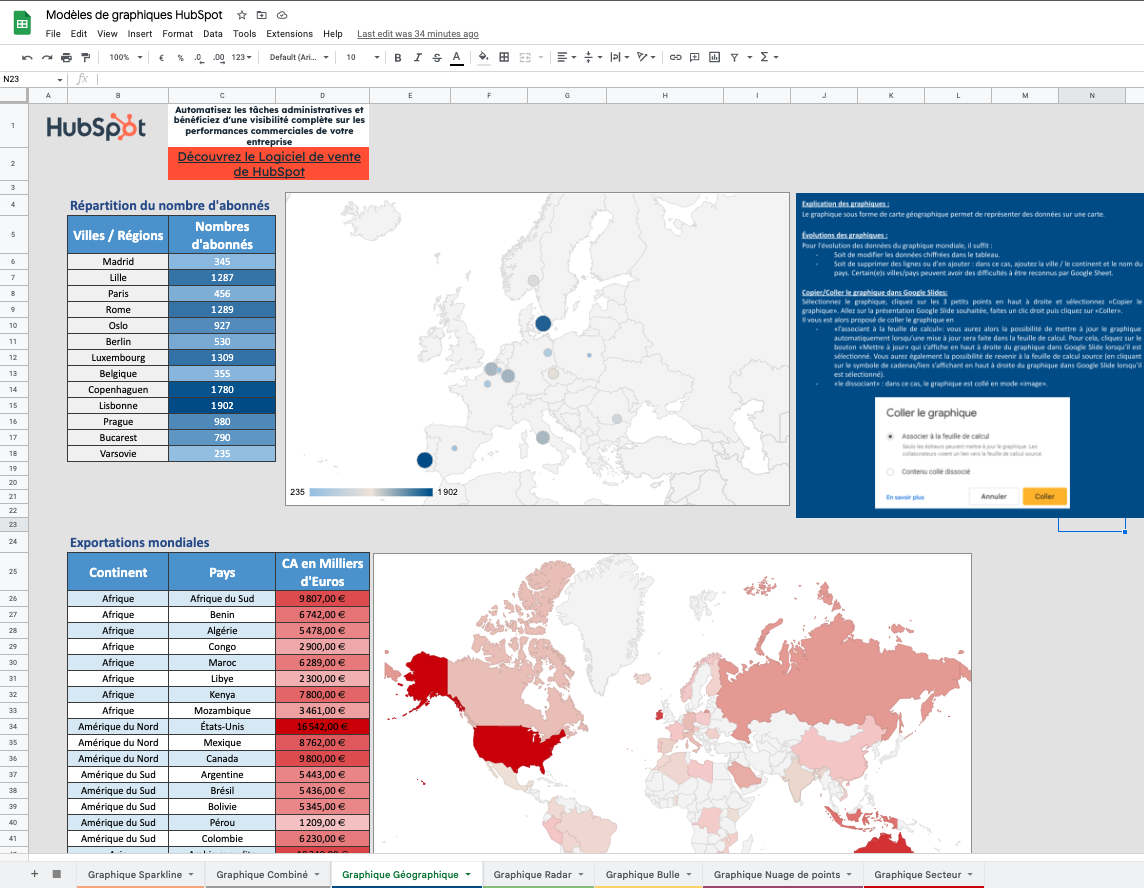This screenshot has width=1144, height=888.
Task: Insert a comment
Action: [x=695, y=58]
